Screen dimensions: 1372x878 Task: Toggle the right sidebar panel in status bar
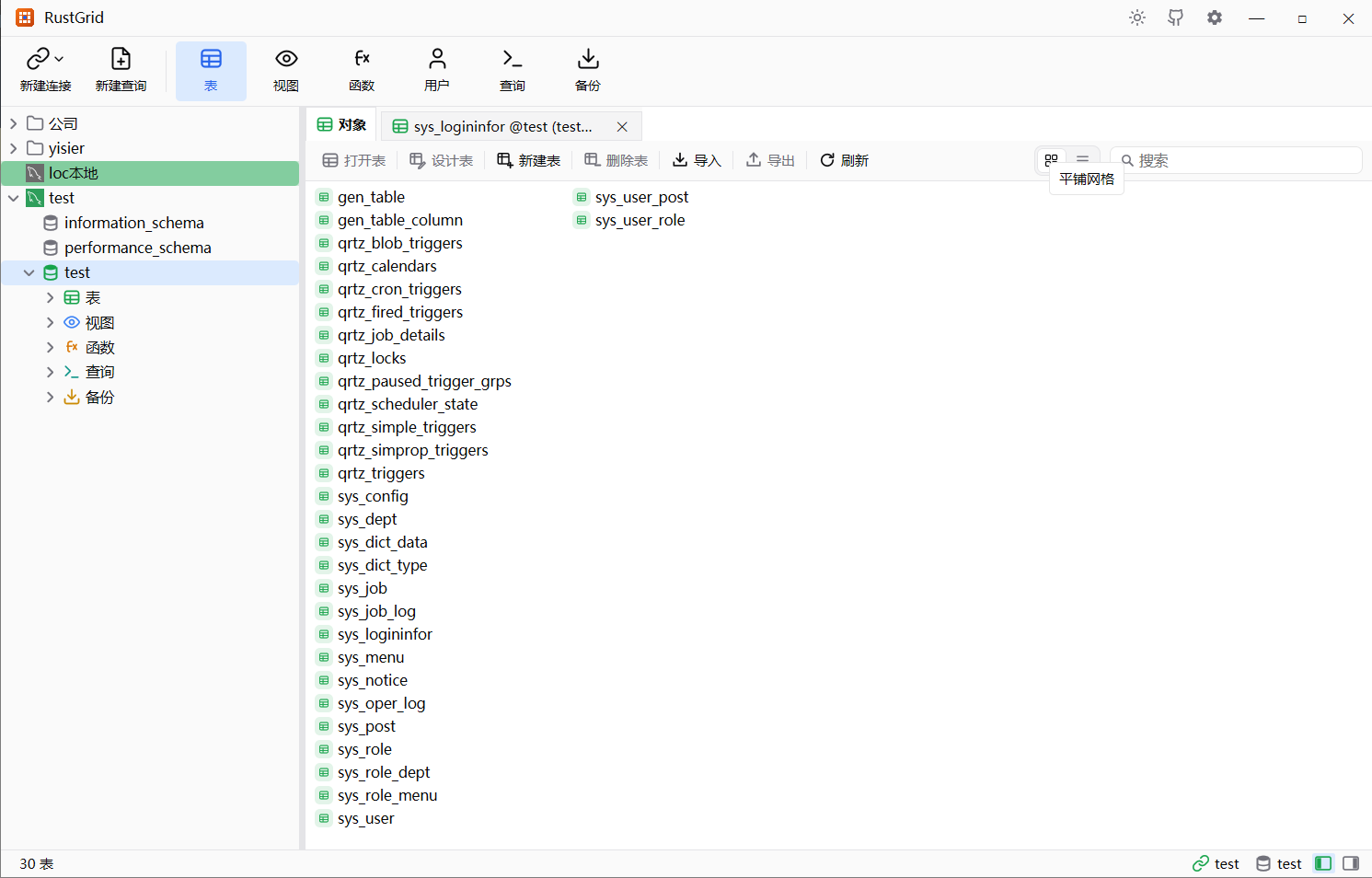pos(1351,863)
